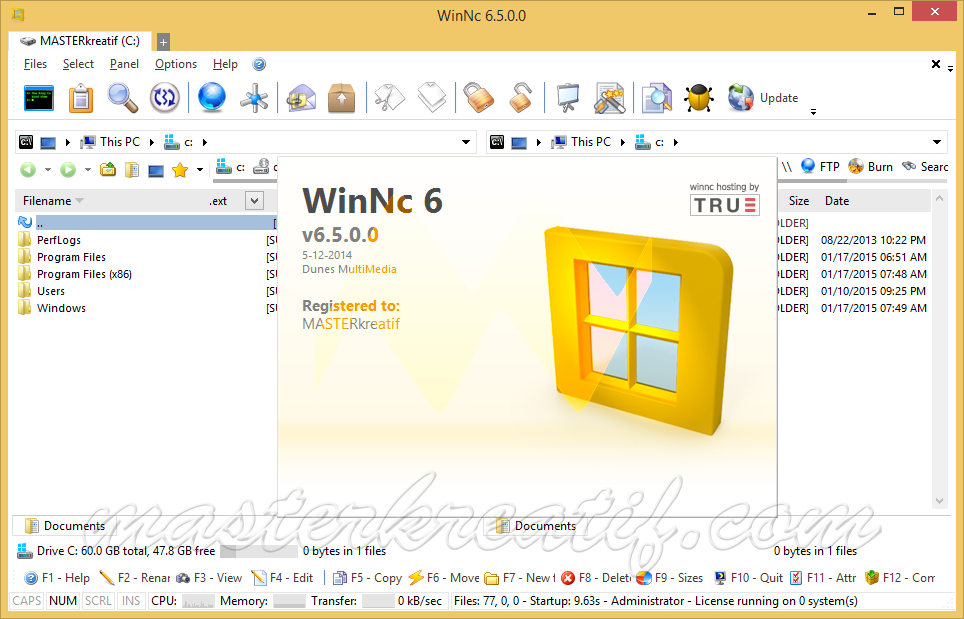Click the presentation screen slideshow icon

click(567, 98)
